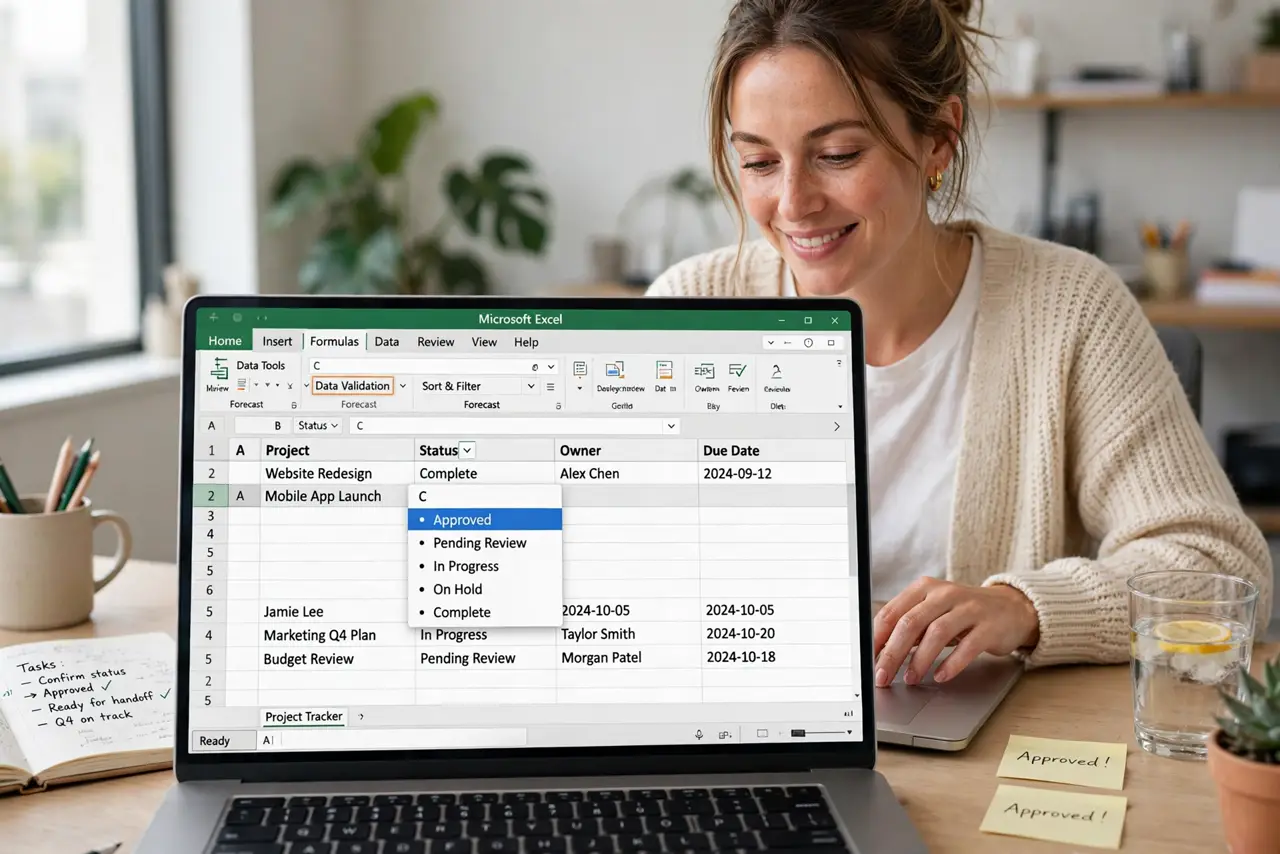Select the Morgan Patel owner cell
Screen dimensions: 1280x854
628,658
